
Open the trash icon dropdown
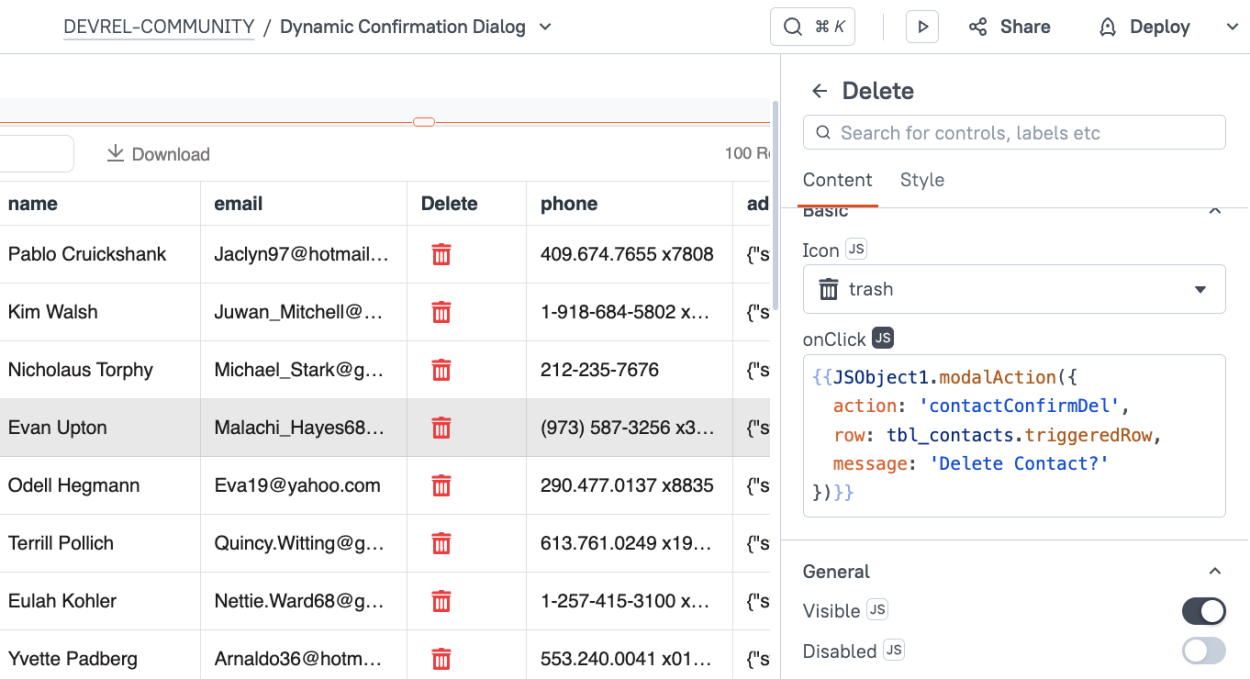pyautogui.click(x=1199, y=289)
